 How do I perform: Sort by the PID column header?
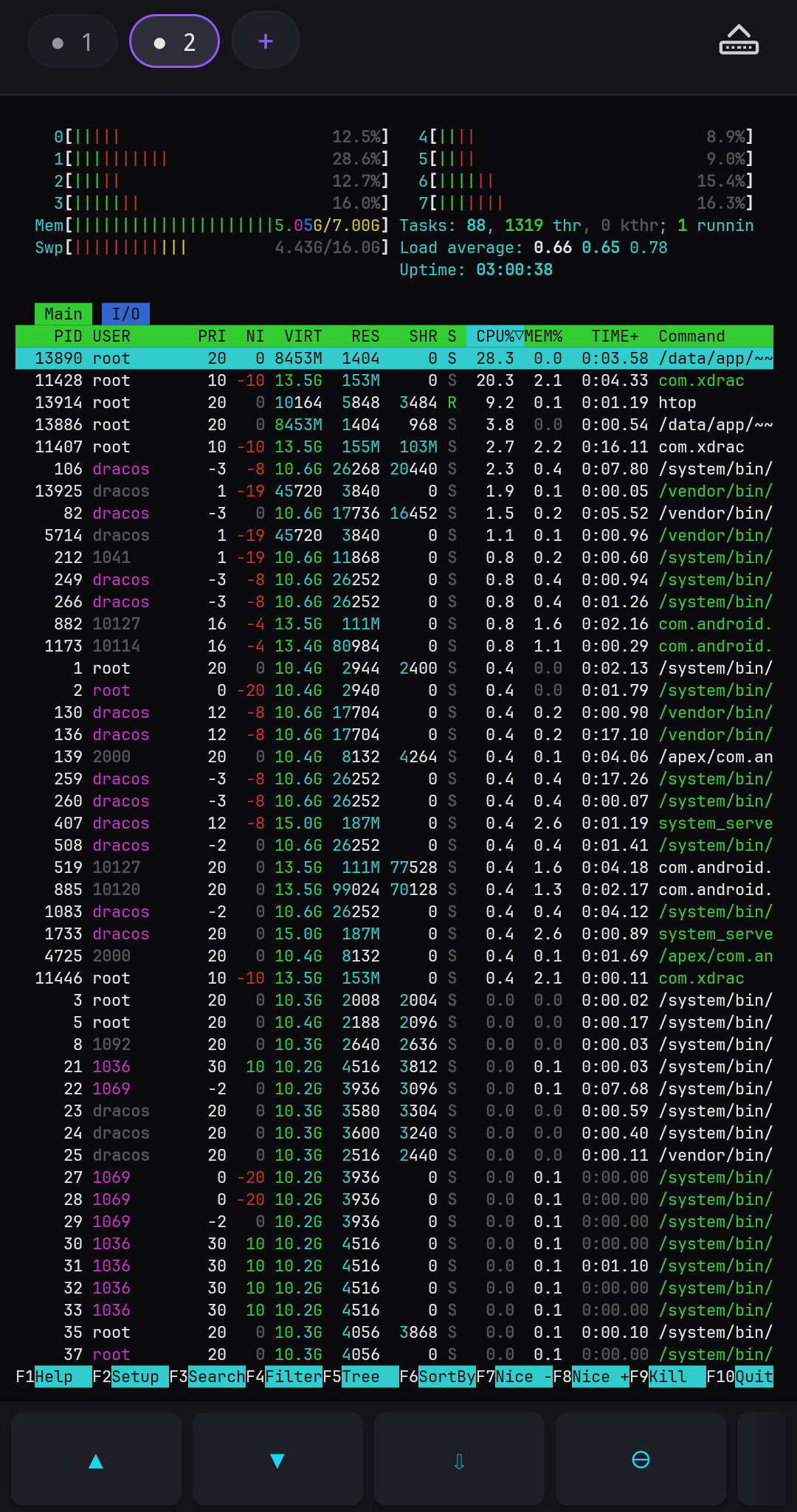tap(68, 336)
